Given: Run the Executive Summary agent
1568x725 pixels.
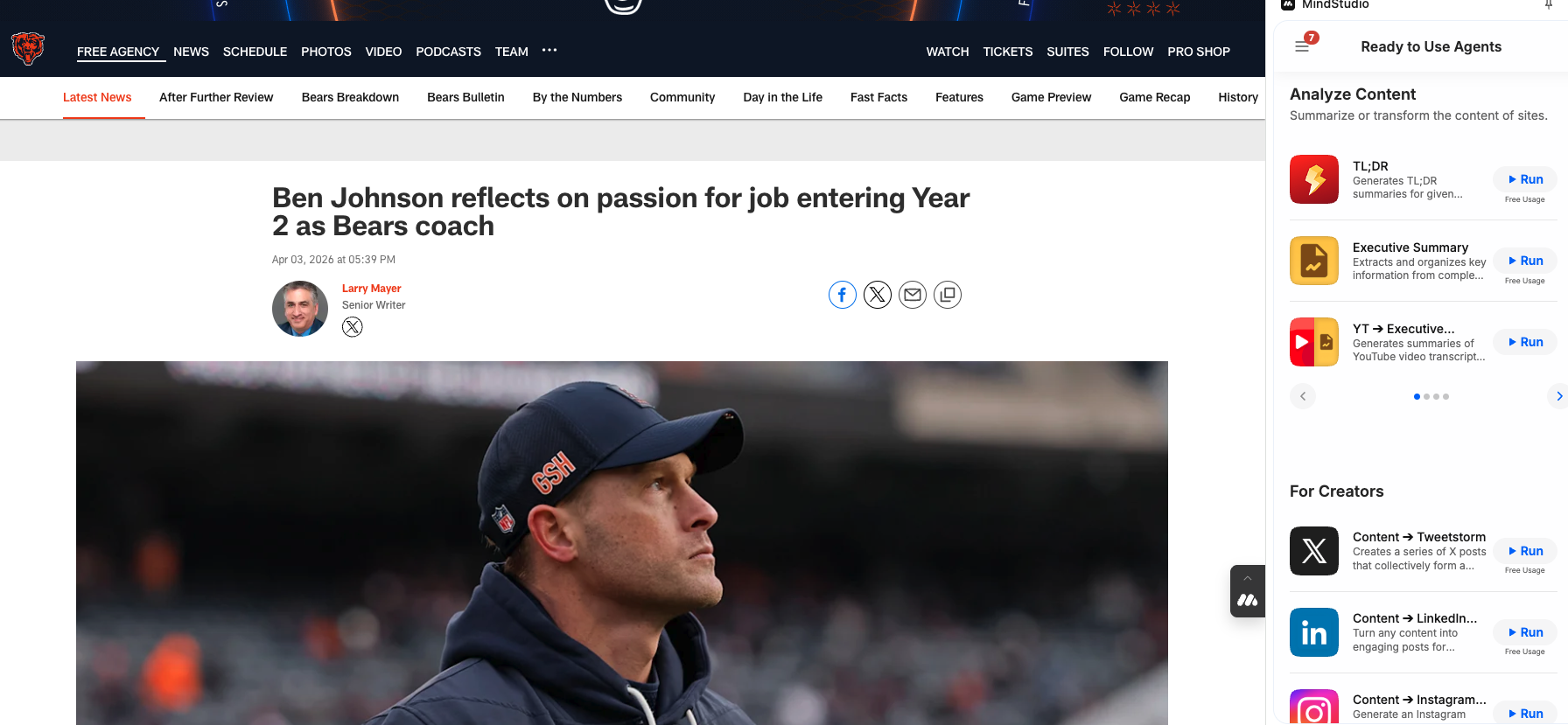Looking at the screenshot, I should (x=1525, y=261).
